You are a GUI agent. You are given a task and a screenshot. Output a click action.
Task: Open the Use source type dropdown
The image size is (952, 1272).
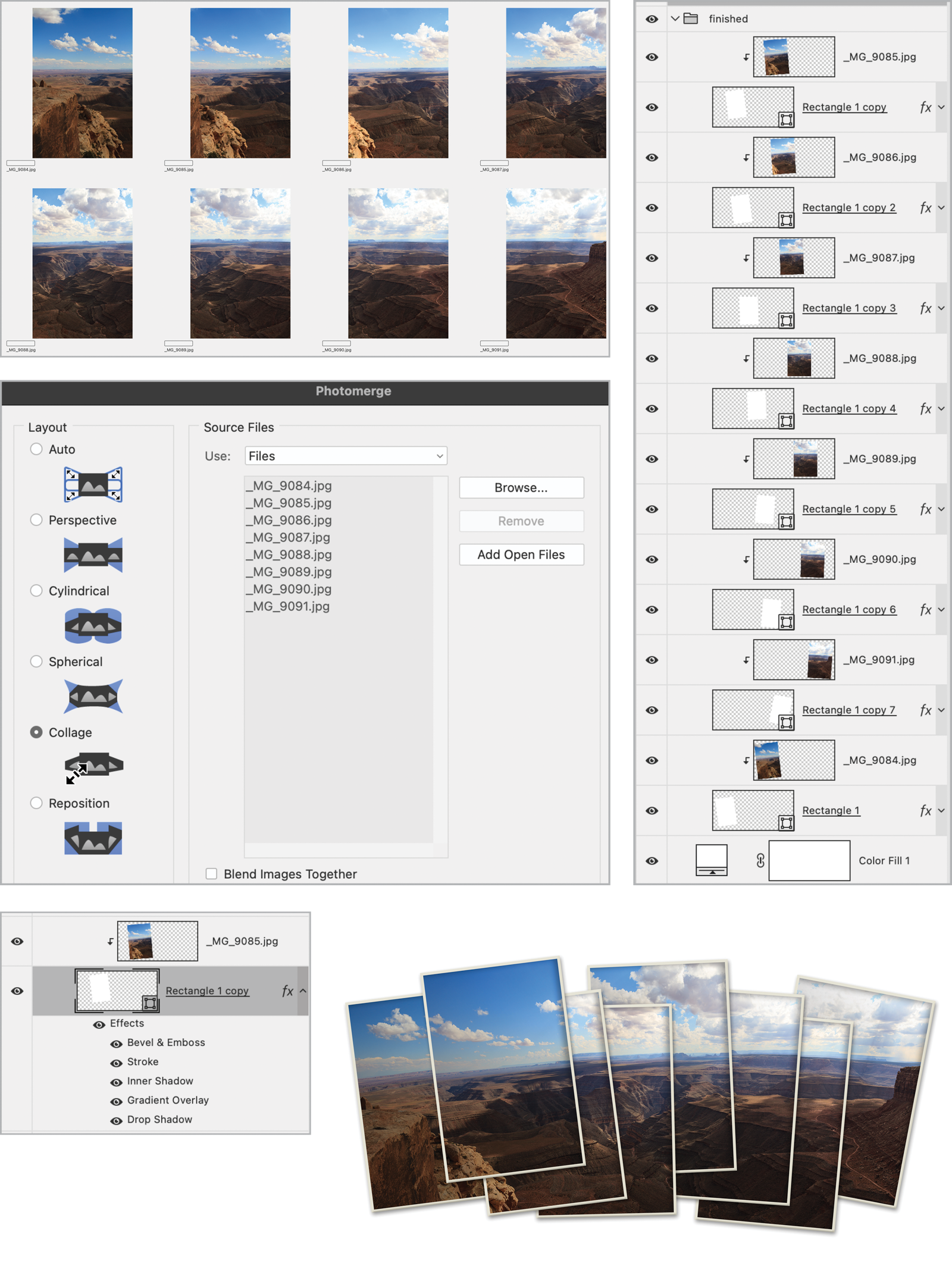[x=346, y=456]
